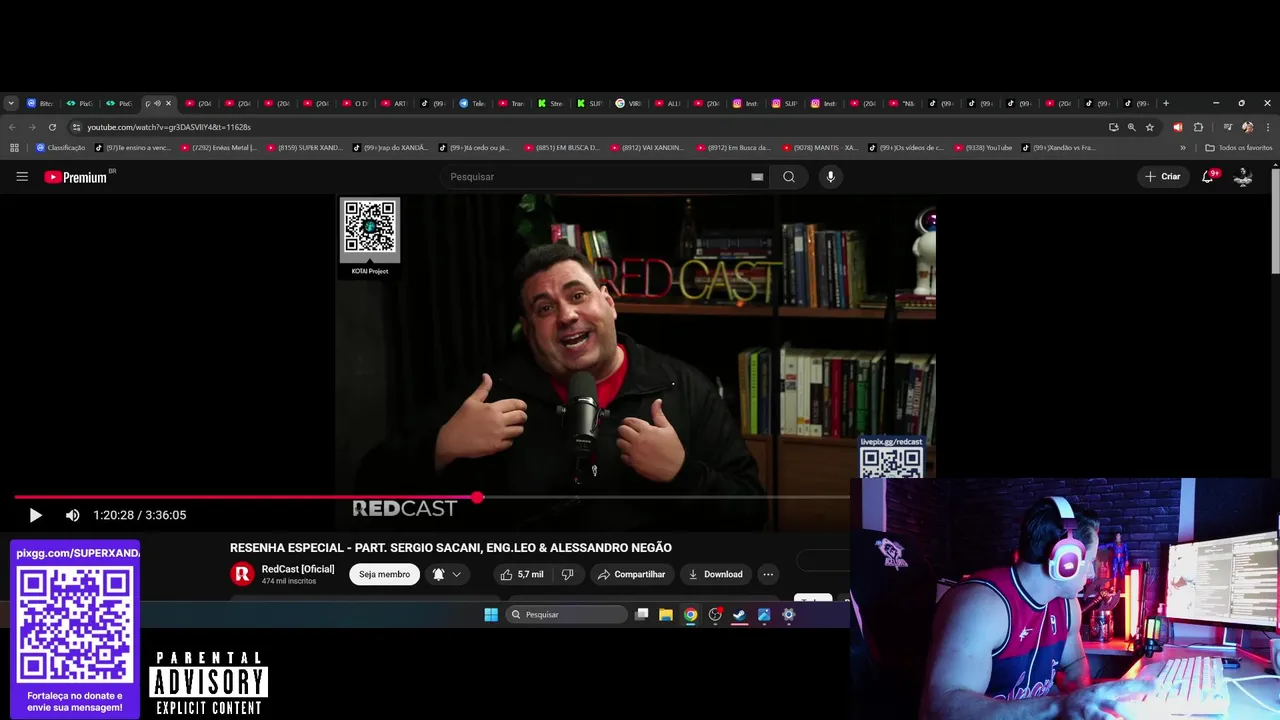1280x720 pixels.
Task: Open YouTube notifications bell in header
Action: click(1208, 177)
